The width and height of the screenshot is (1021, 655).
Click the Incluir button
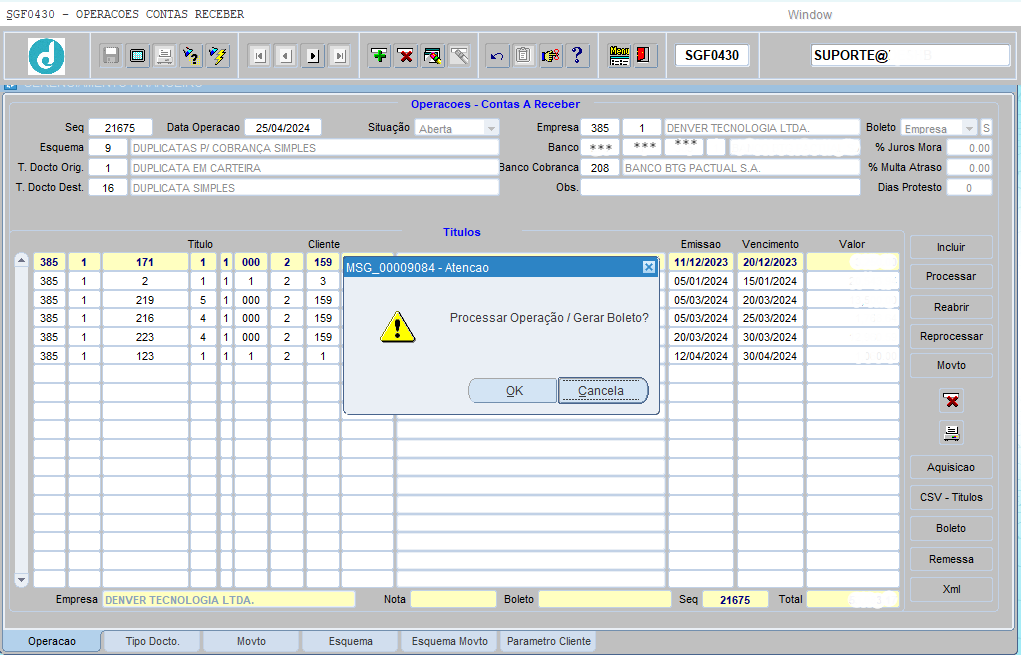tap(951, 247)
